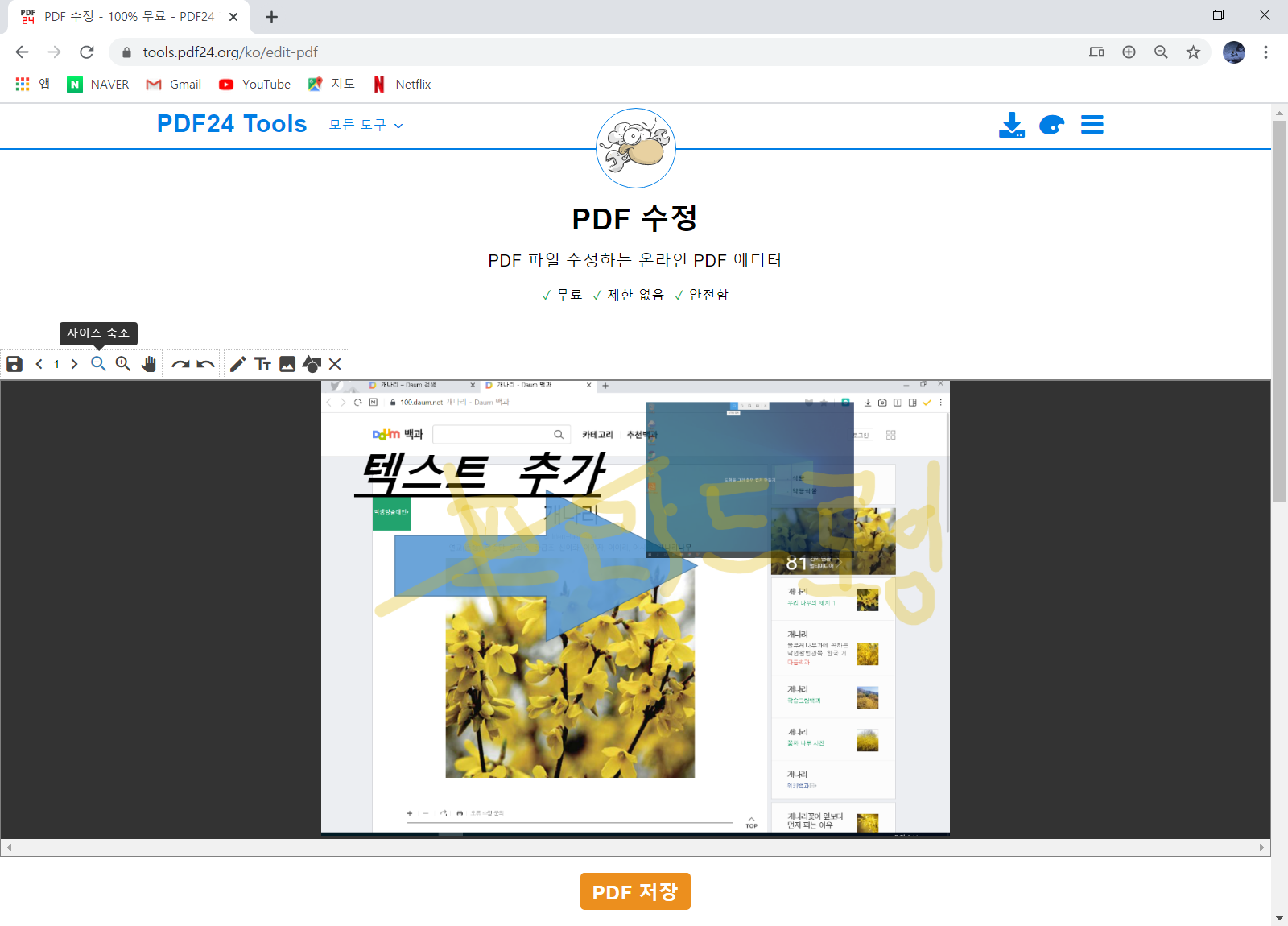
Task: Click the undo arrow icon
Action: 206,364
